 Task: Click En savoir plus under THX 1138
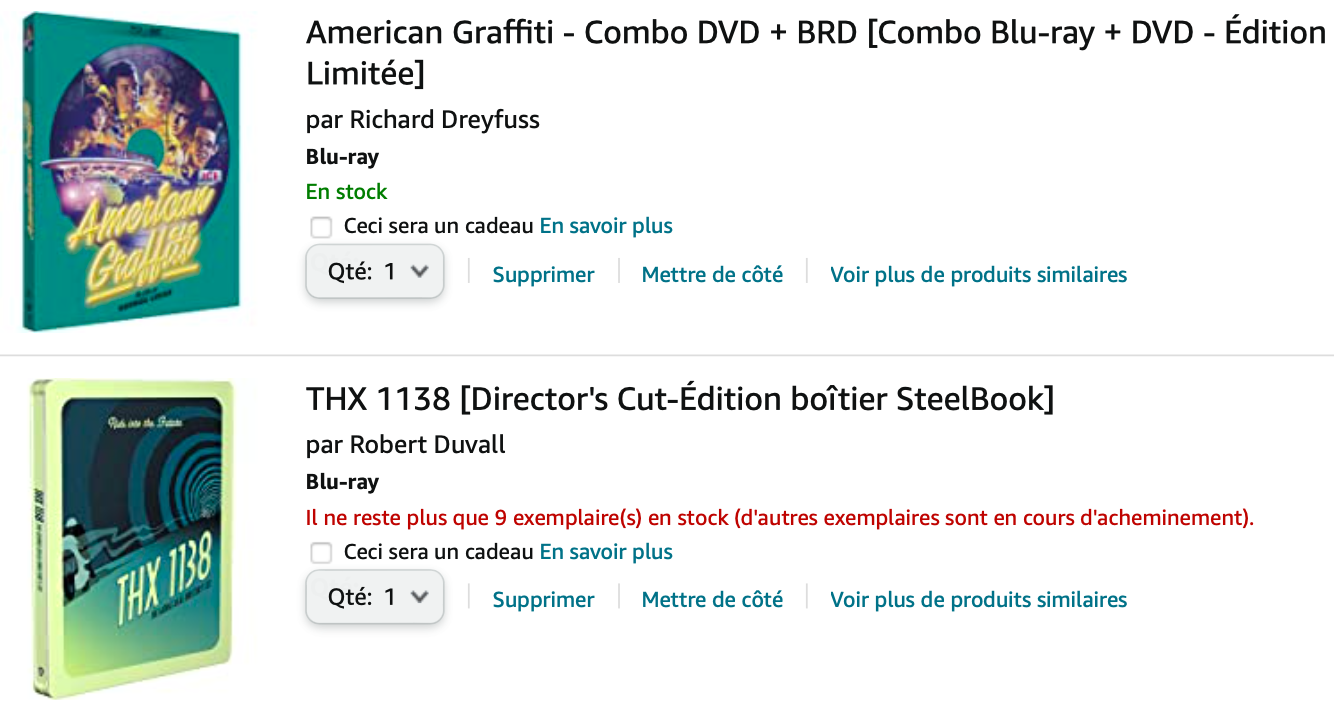pos(606,552)
